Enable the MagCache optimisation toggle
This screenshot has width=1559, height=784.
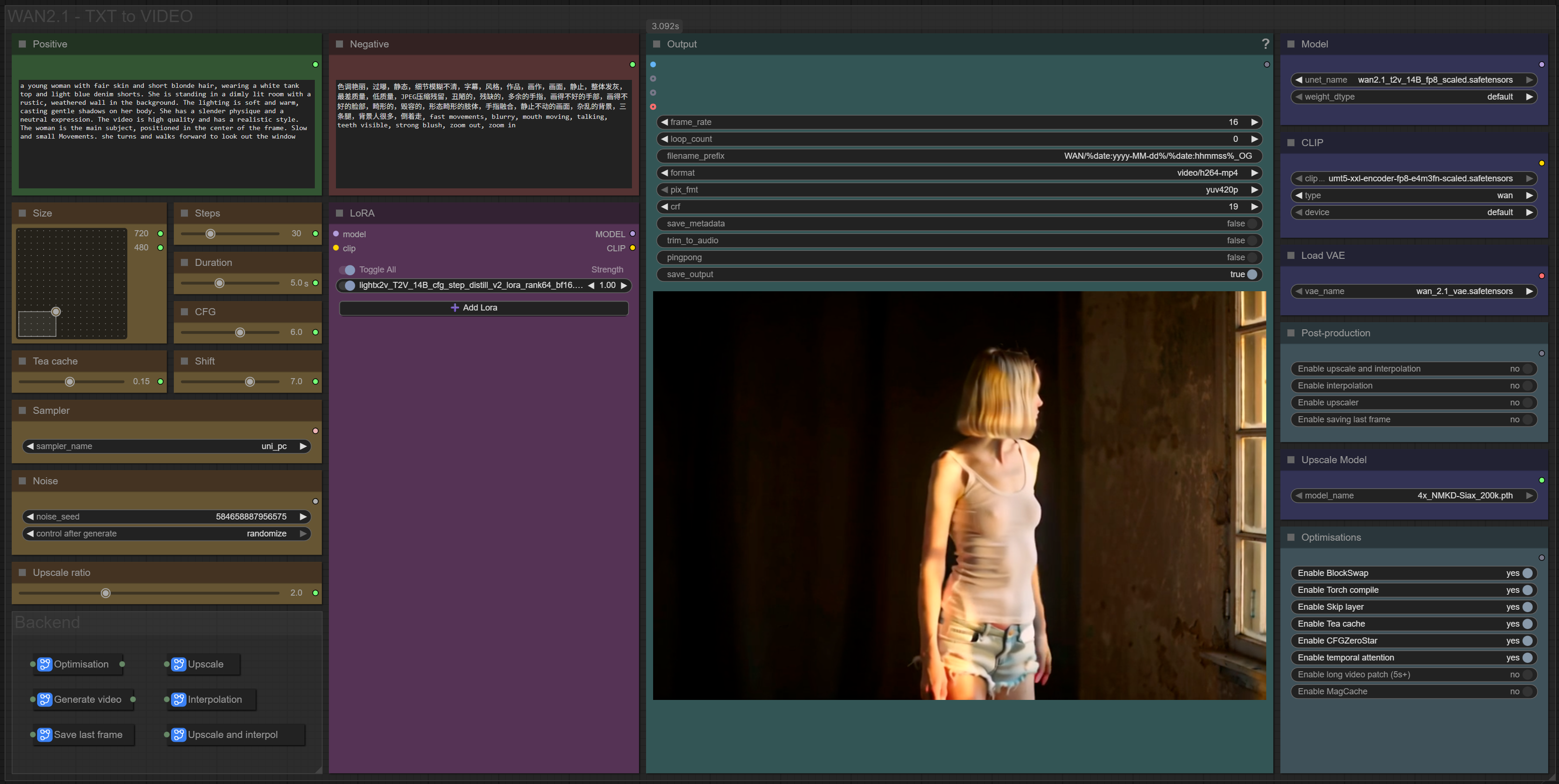coord(1527,691)
